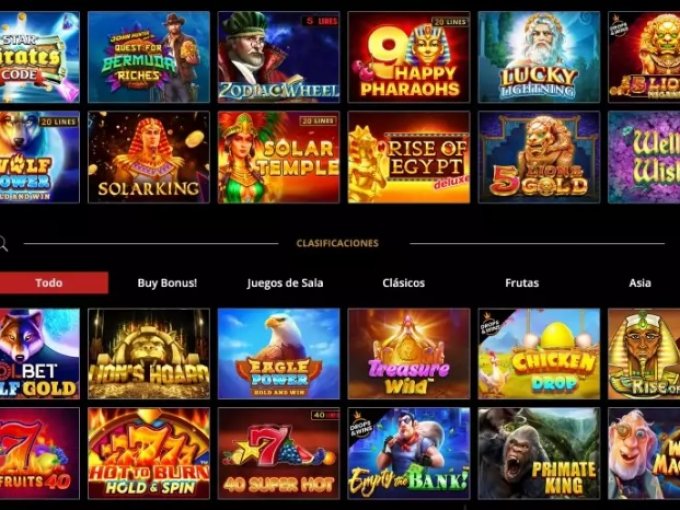680x510 pixels.
Task: Open Lion's Hoard game tile
Action: (149, 353)
